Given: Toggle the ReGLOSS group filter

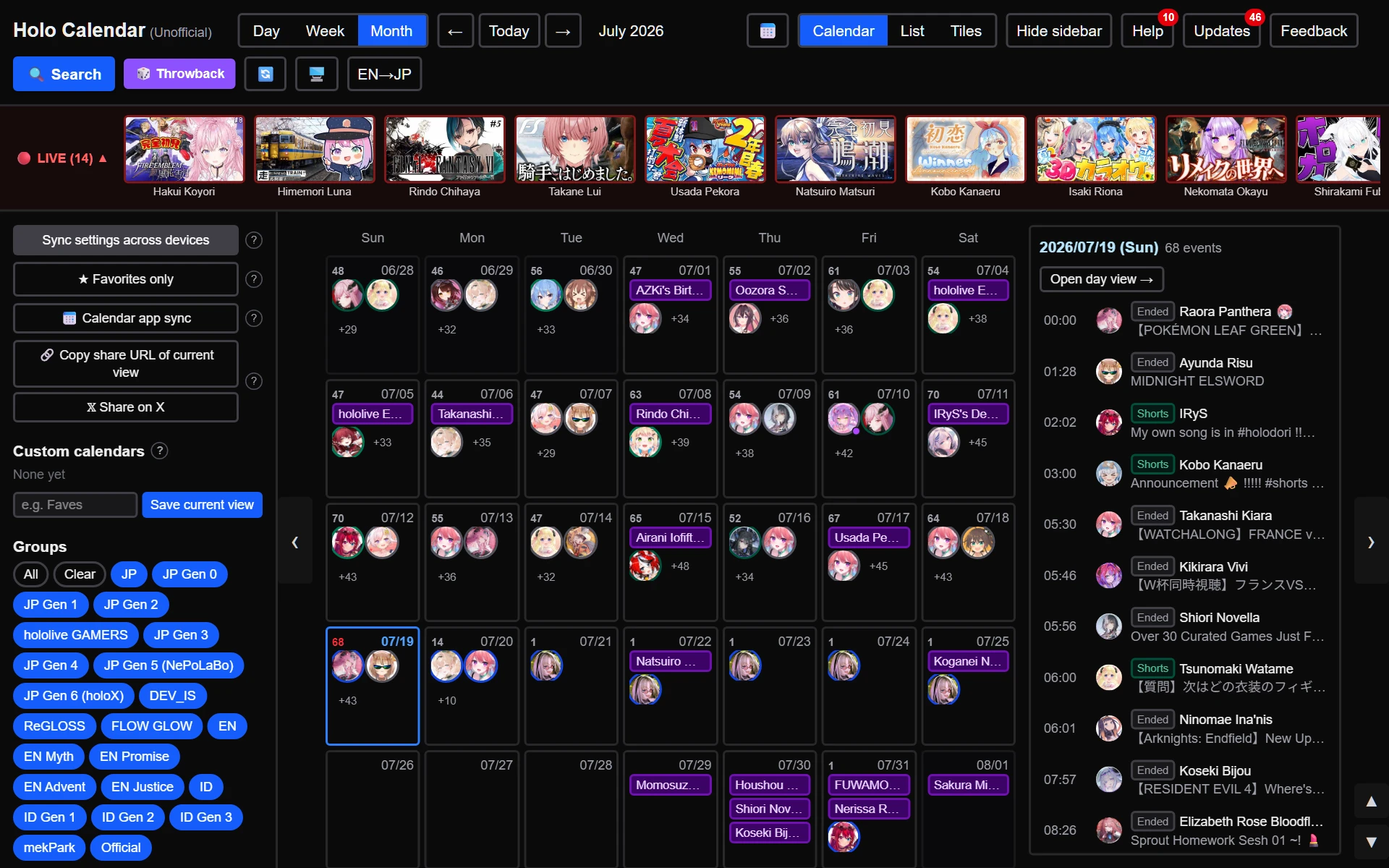Looking at the screenshot, I should click(x=54, y=726).
